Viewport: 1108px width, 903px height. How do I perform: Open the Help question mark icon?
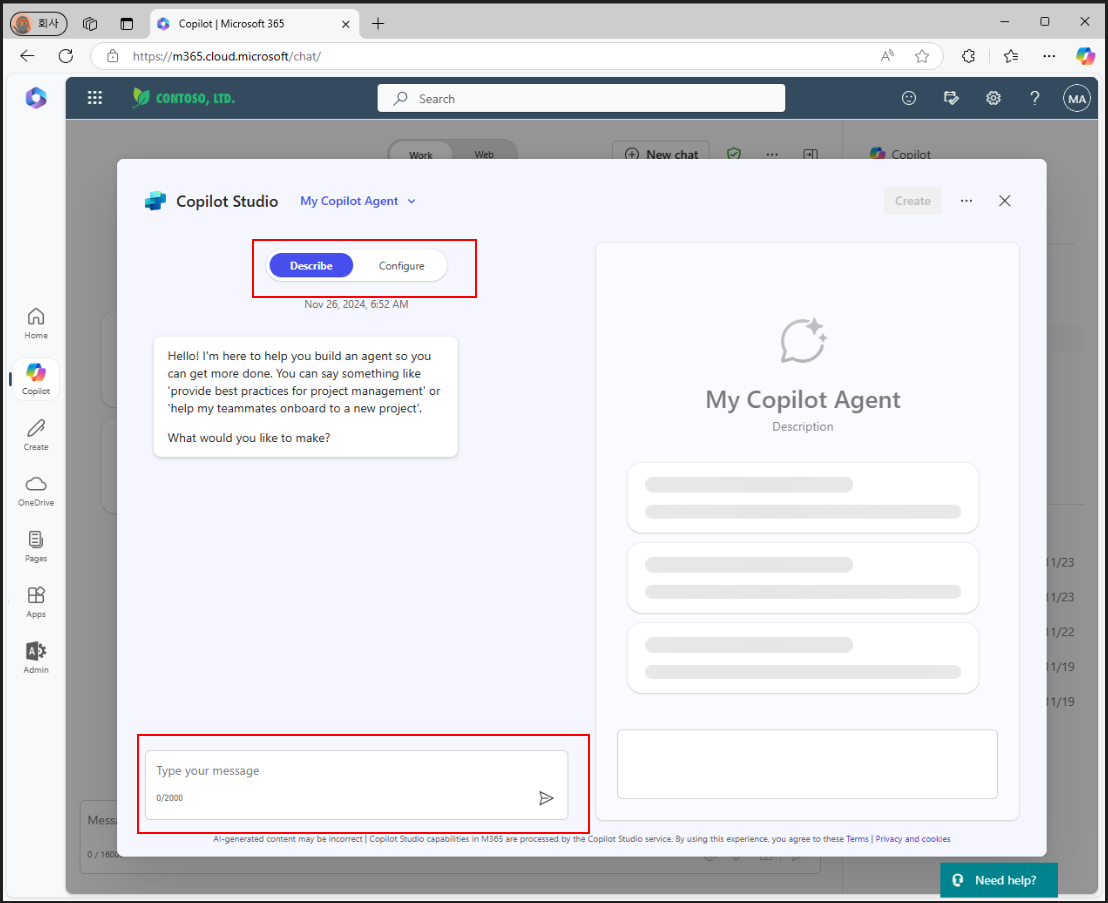pos(1035,98)
